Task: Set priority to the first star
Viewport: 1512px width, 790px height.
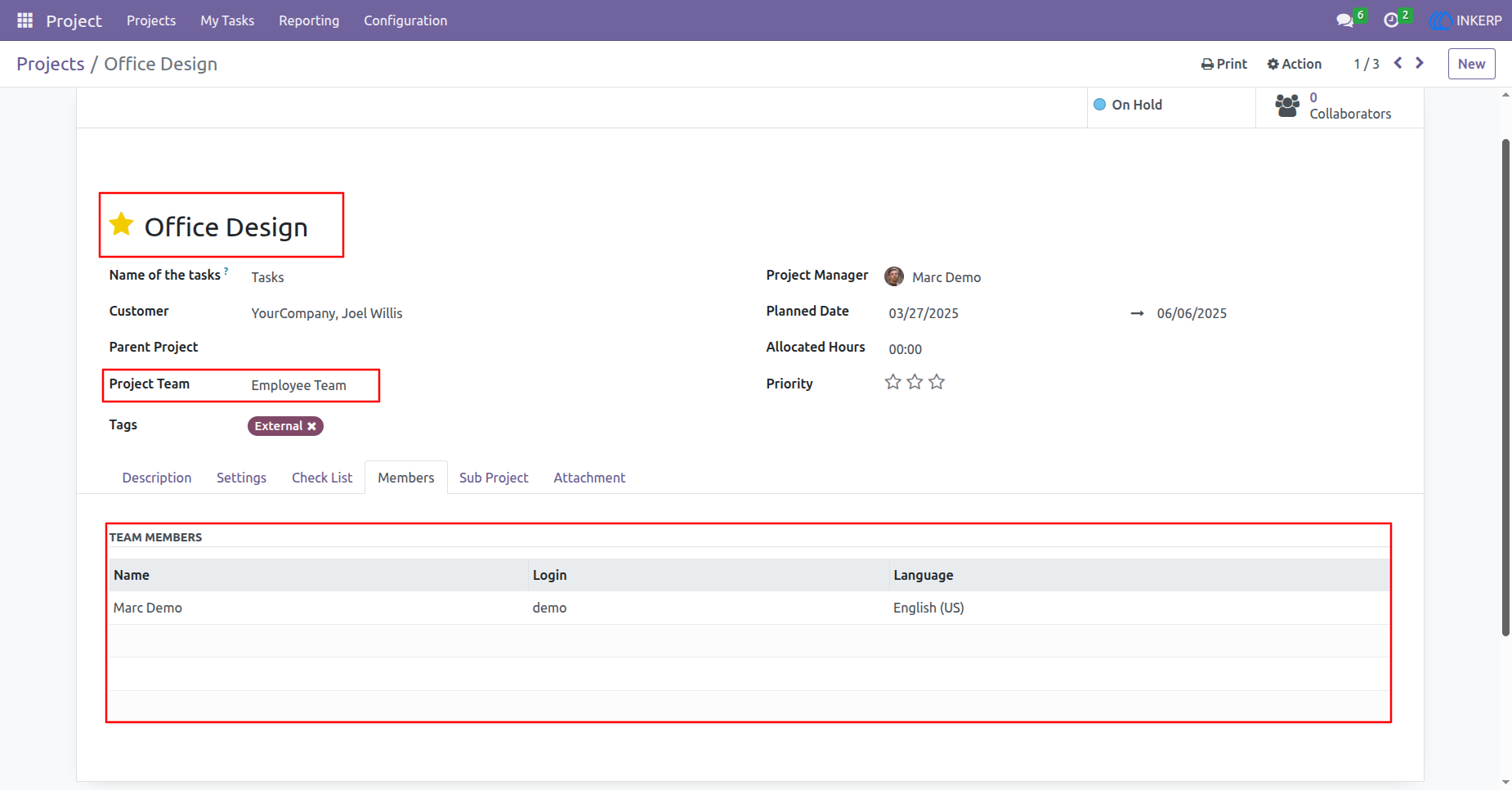Action: point(892,382)
